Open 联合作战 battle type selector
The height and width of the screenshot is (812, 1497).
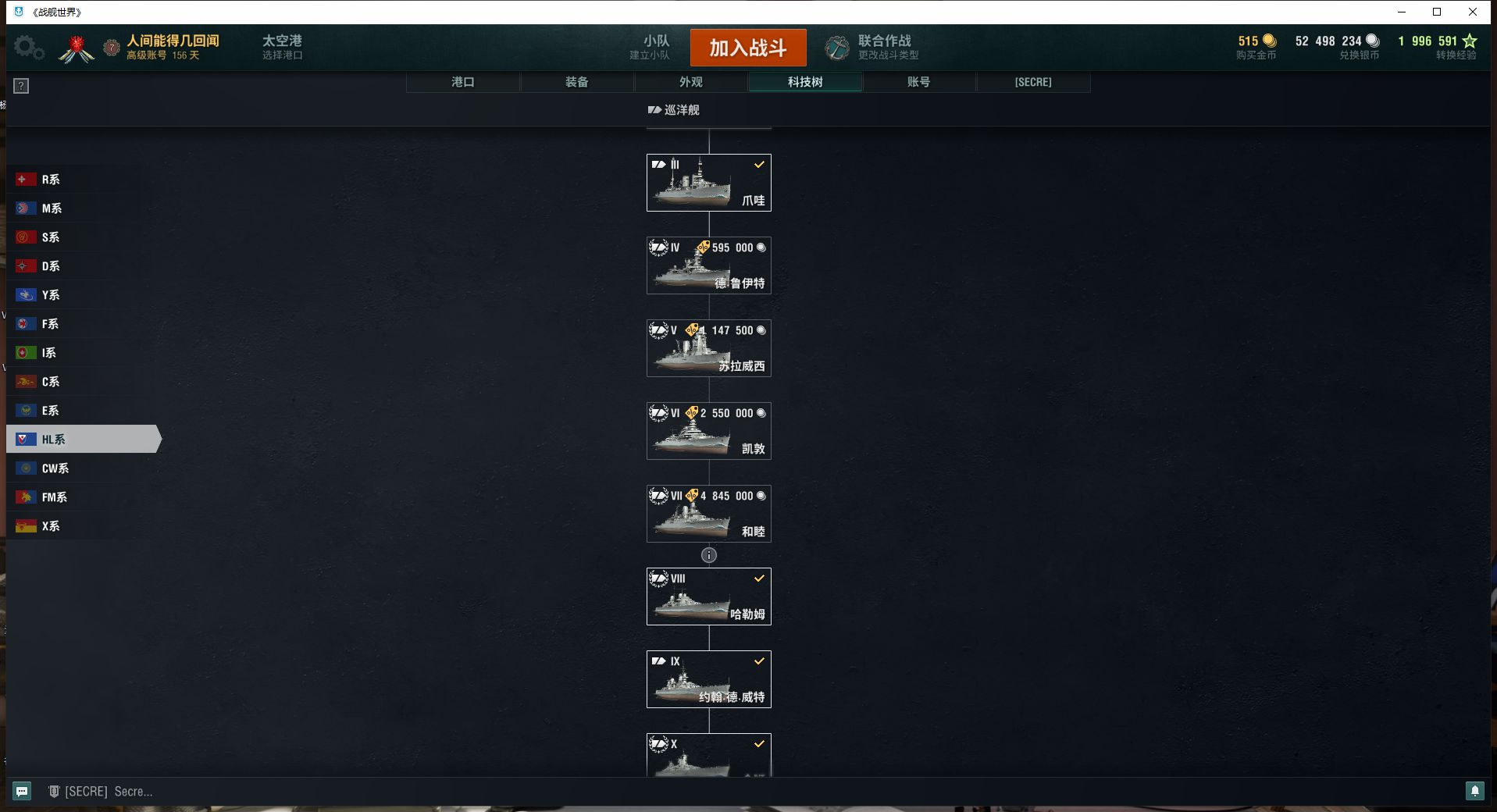point(888,47)
